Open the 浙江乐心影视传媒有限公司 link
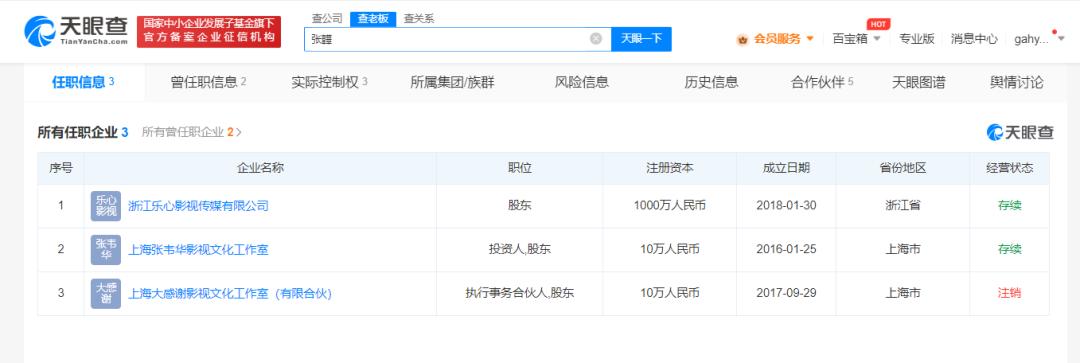Screen dimensions: 1080x363 (x=198, y=206)
